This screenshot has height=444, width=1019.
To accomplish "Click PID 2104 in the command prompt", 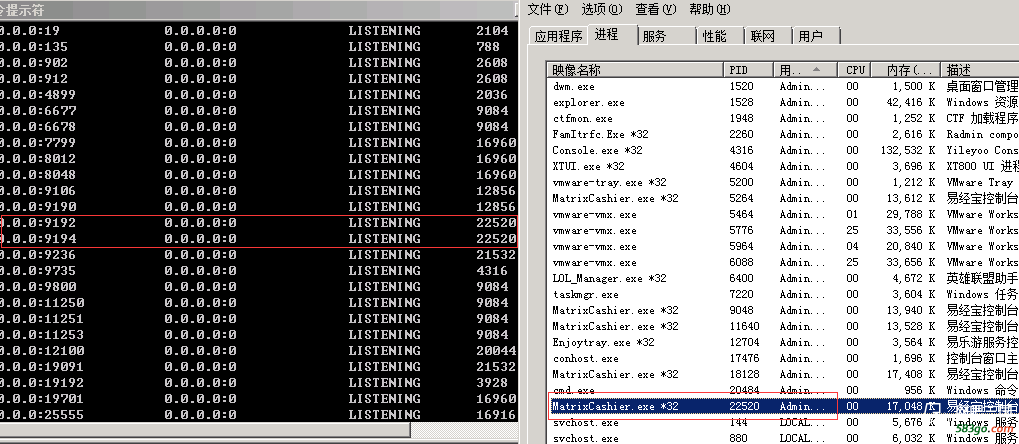I will point(492,31).
